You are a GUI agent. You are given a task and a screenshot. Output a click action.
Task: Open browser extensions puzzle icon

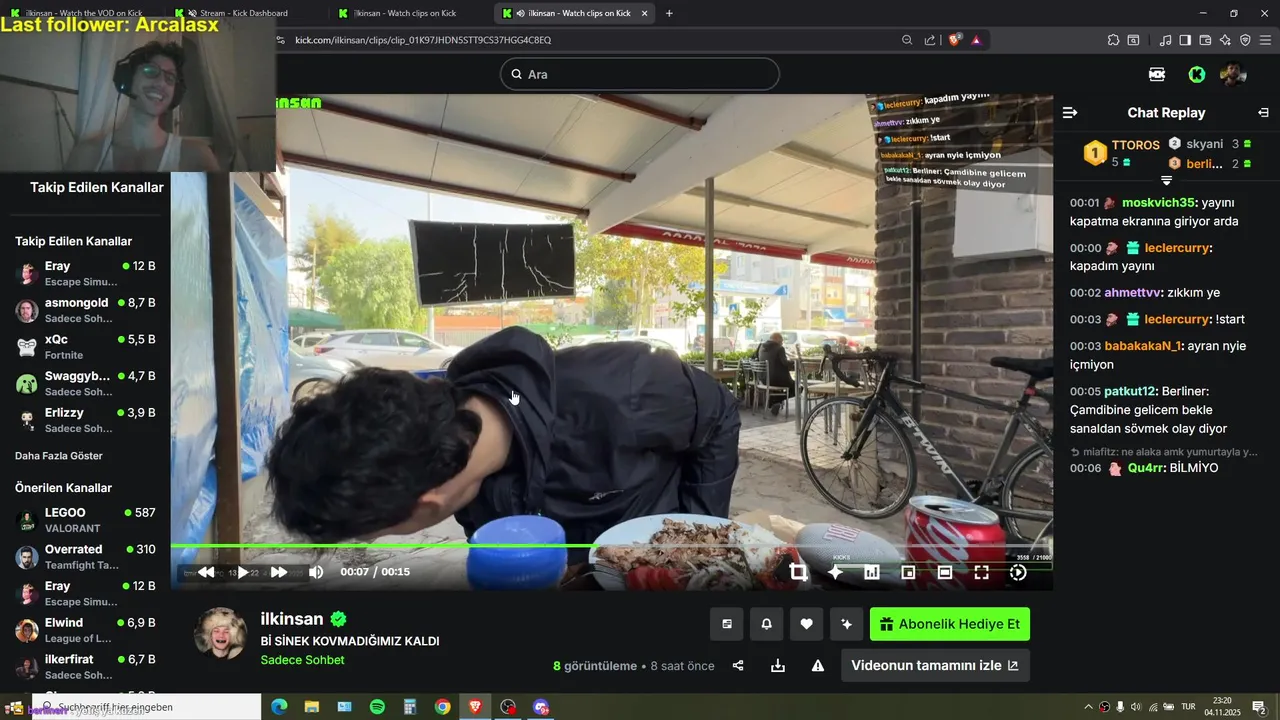click(1113, 40)
